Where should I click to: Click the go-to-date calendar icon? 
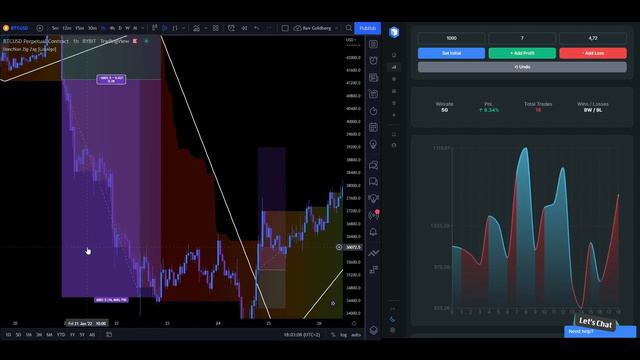tap(109, 335)
